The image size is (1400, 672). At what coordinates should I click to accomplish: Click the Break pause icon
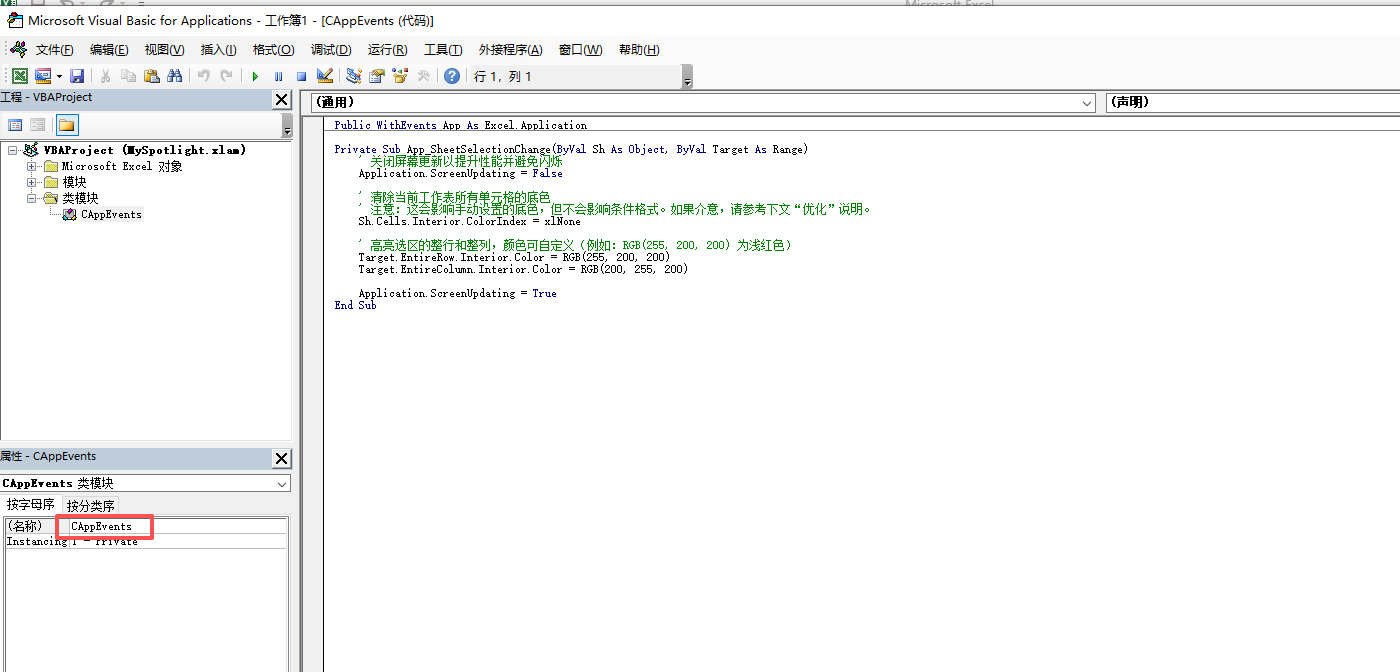tap(278, 76)
